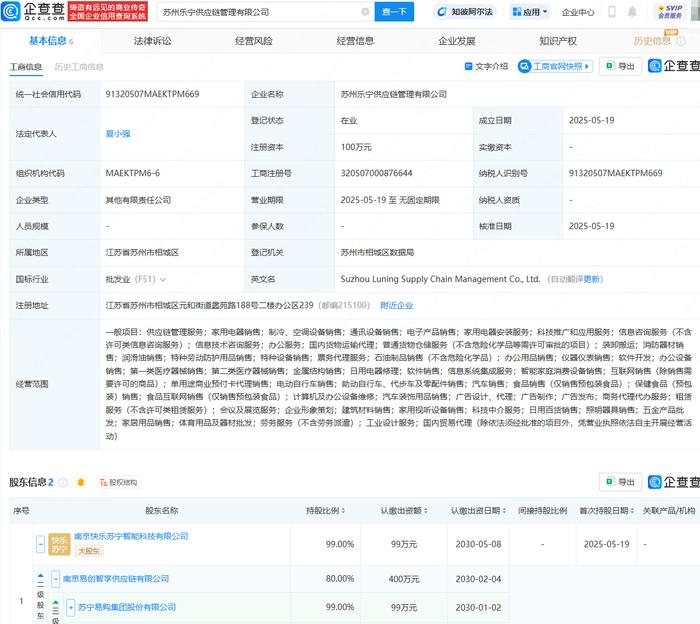The image size is (700, 624).
Task: Open the 企业发展 tab
Action: click(457, 41)
